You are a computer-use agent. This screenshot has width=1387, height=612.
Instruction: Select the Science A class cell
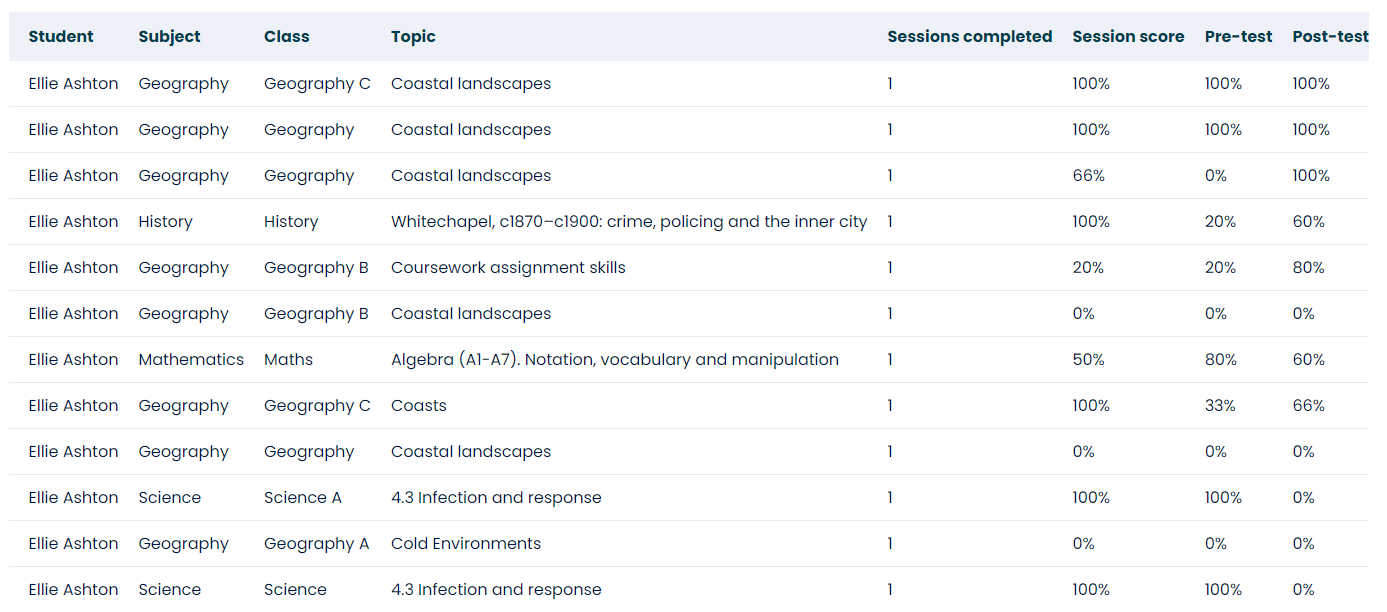coord(302,498)
